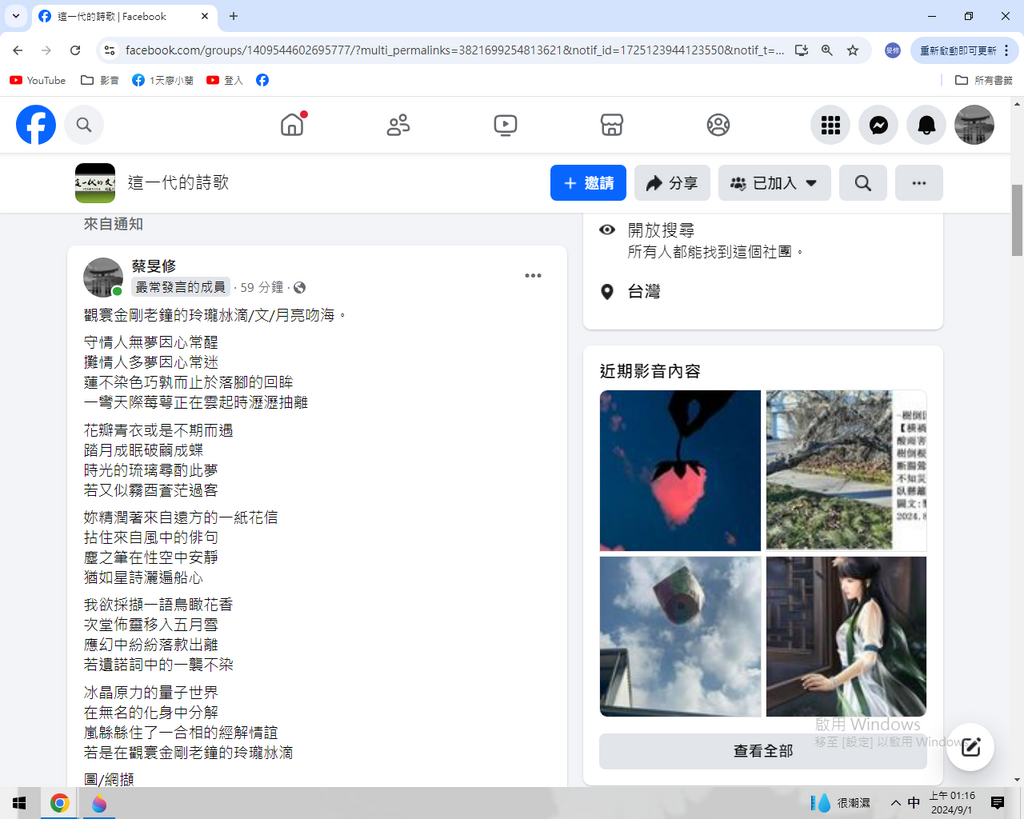The width and height of the screenshot is (1024, 819).
Task: Open the Friends icon in navigation
Action: click(x=398, y=125)
